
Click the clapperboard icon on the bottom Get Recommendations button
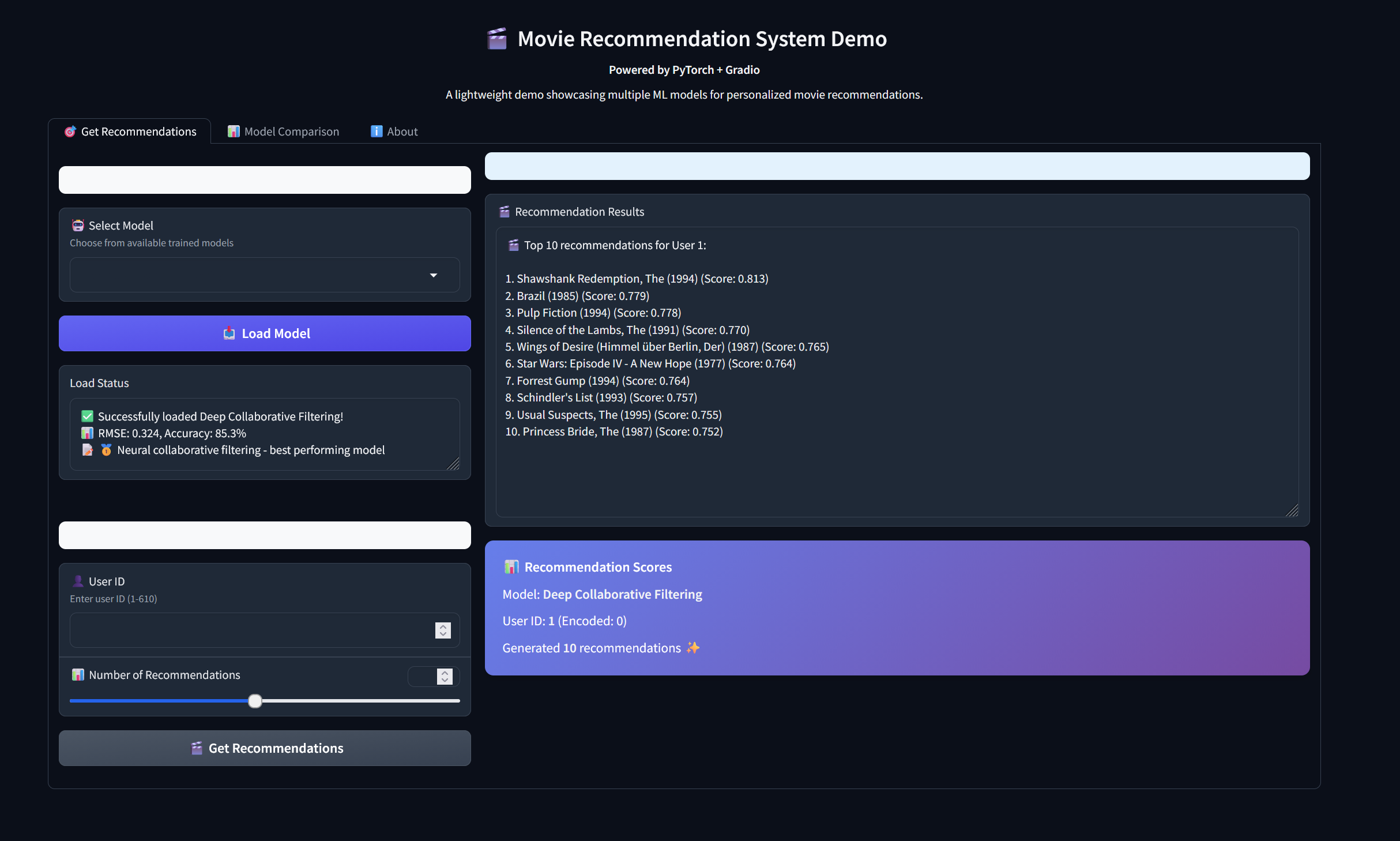(197, 748)
